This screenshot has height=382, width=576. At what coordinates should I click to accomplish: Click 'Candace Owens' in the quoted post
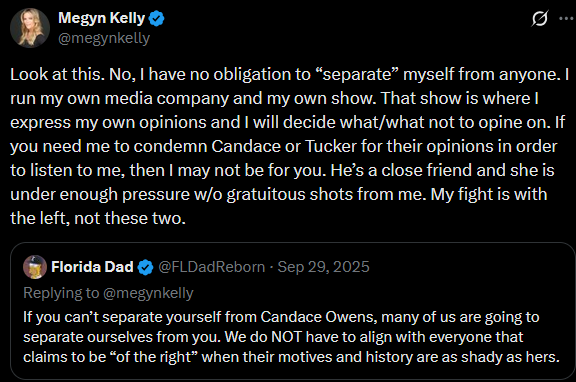click(319, 317)
